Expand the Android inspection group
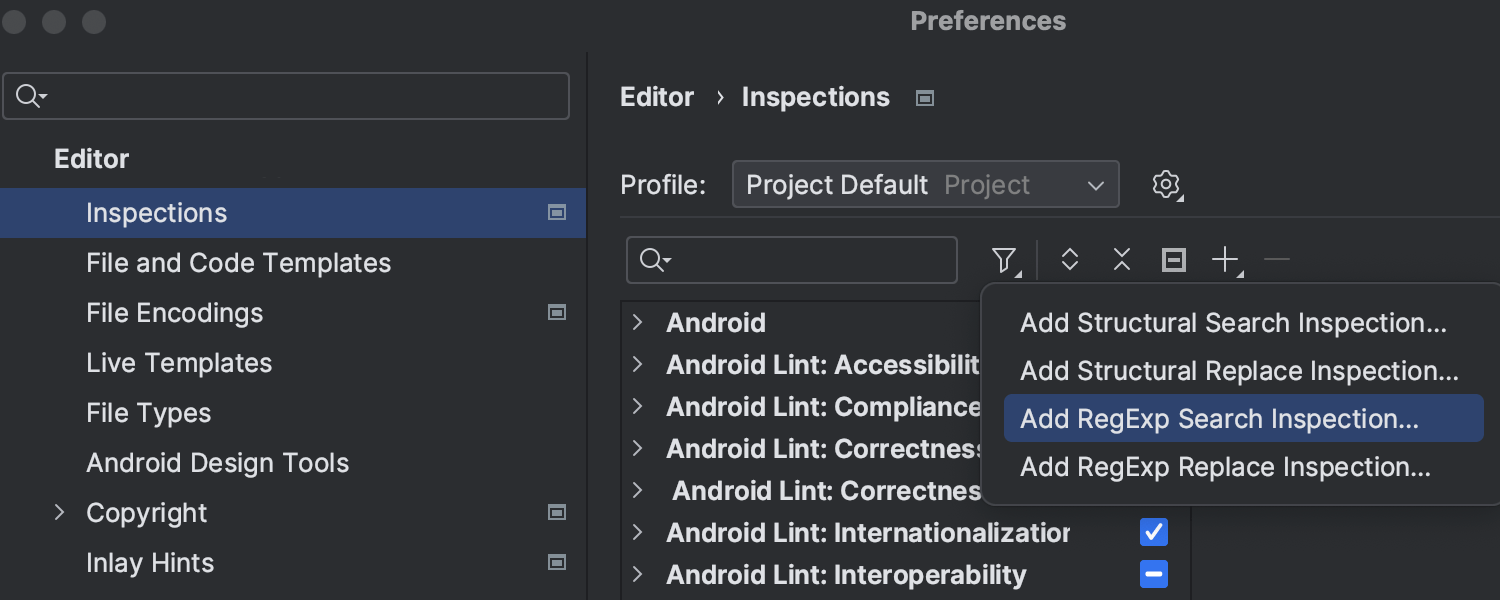1500x600 pixels. click(x=638, y=322)
